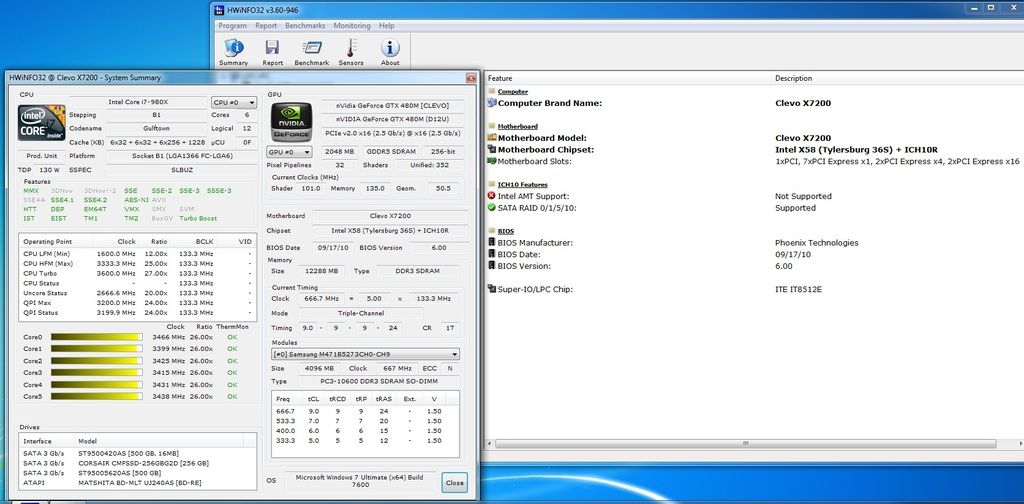The width and height of the screenshot is (1024, 504).
Task: Select the BIOS Version row icon
Action: (492, 266)
